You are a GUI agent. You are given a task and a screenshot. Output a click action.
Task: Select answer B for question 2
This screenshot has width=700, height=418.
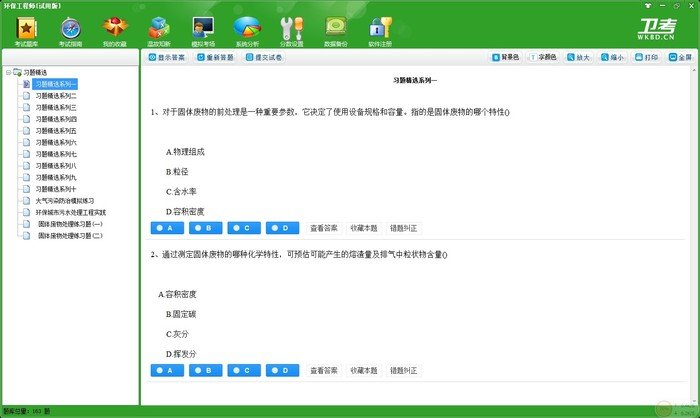pyautogui.click(x=205, y=370)
